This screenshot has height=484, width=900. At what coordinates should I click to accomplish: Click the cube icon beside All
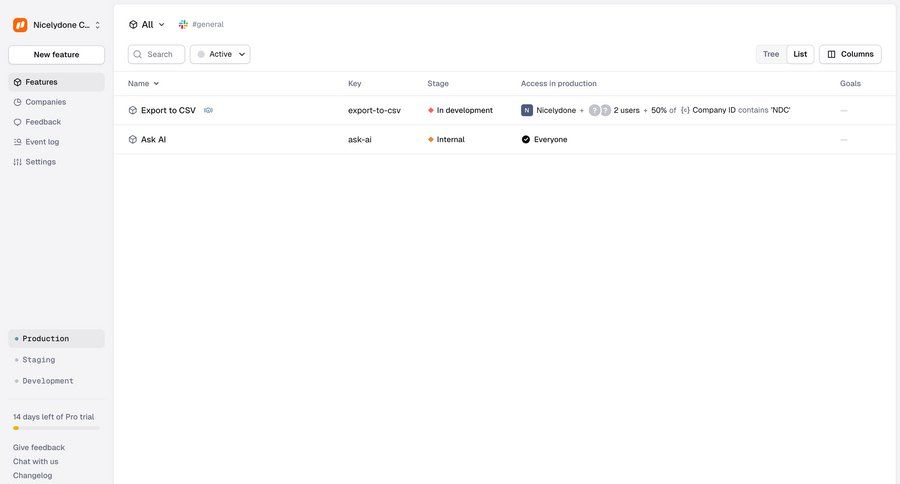[x=133, y=25]
